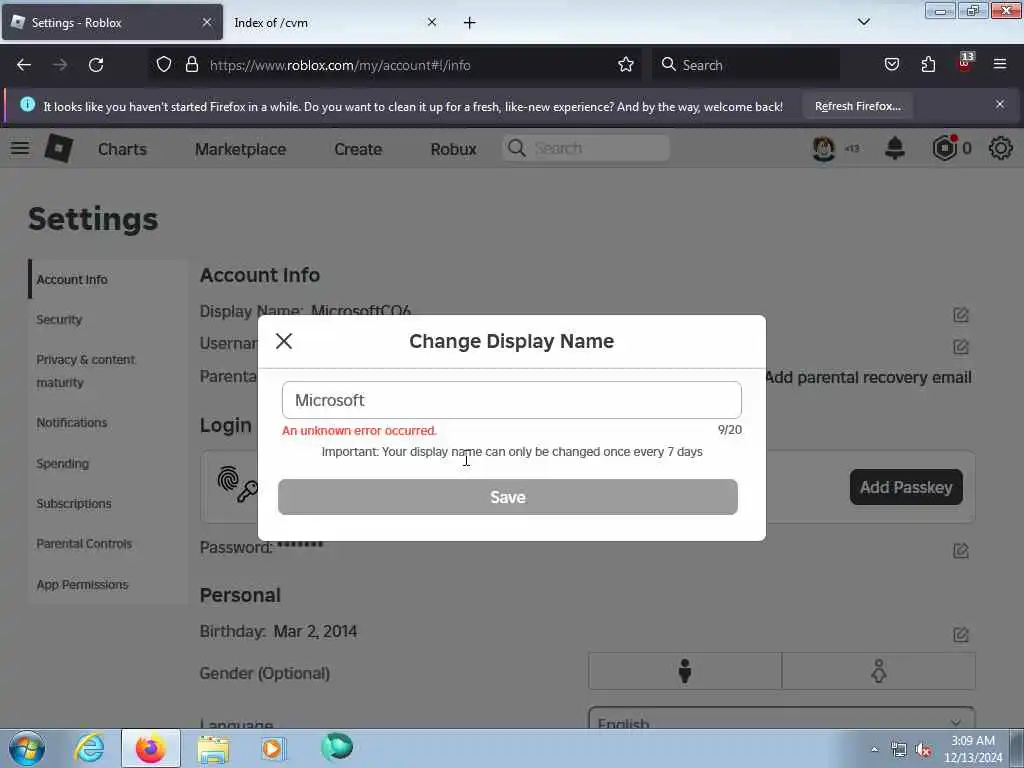Image resolution: width=1024 pixels, height=768 pixels.
Task: Open a new Firefox tab
Action: point(470,23)
